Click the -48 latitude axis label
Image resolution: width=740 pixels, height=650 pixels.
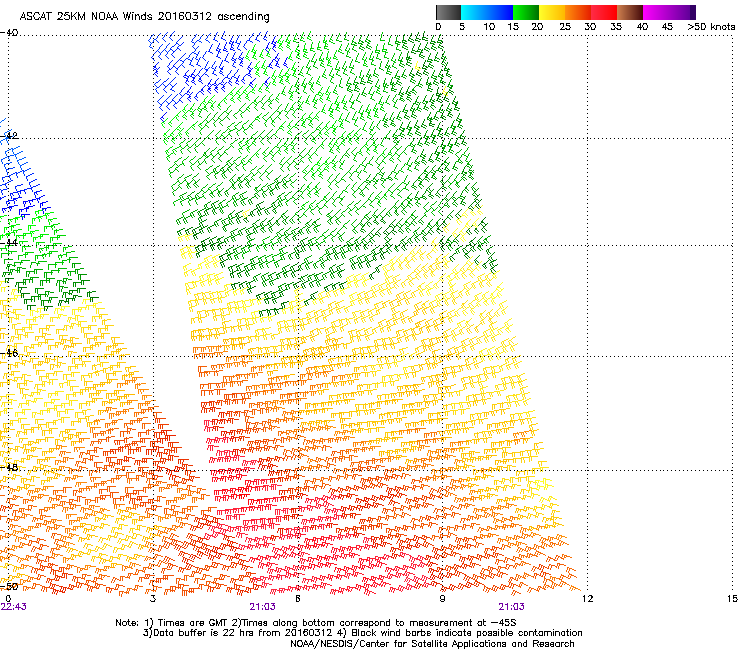9,467
